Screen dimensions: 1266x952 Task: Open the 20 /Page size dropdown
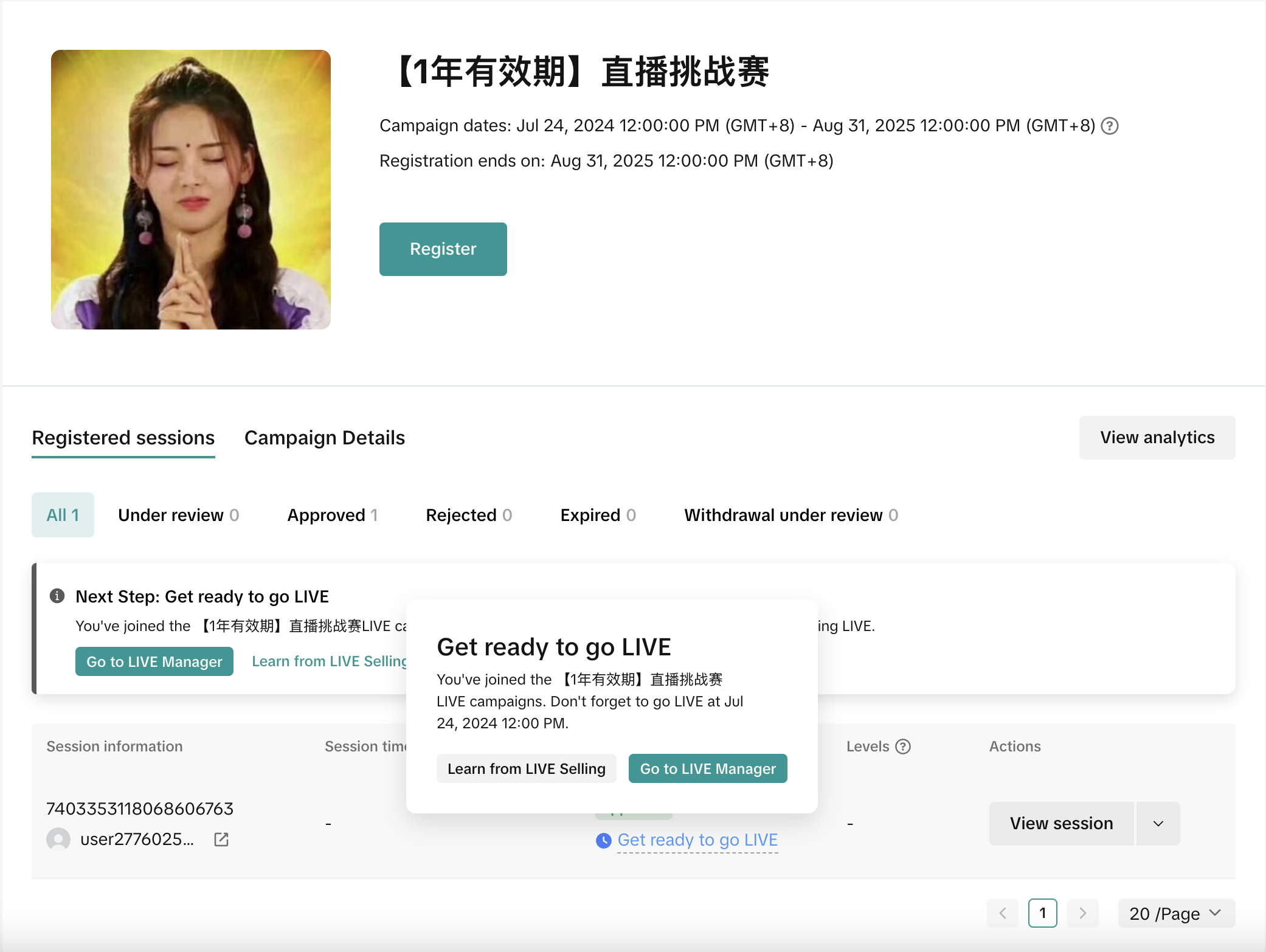coord(1175,913)
